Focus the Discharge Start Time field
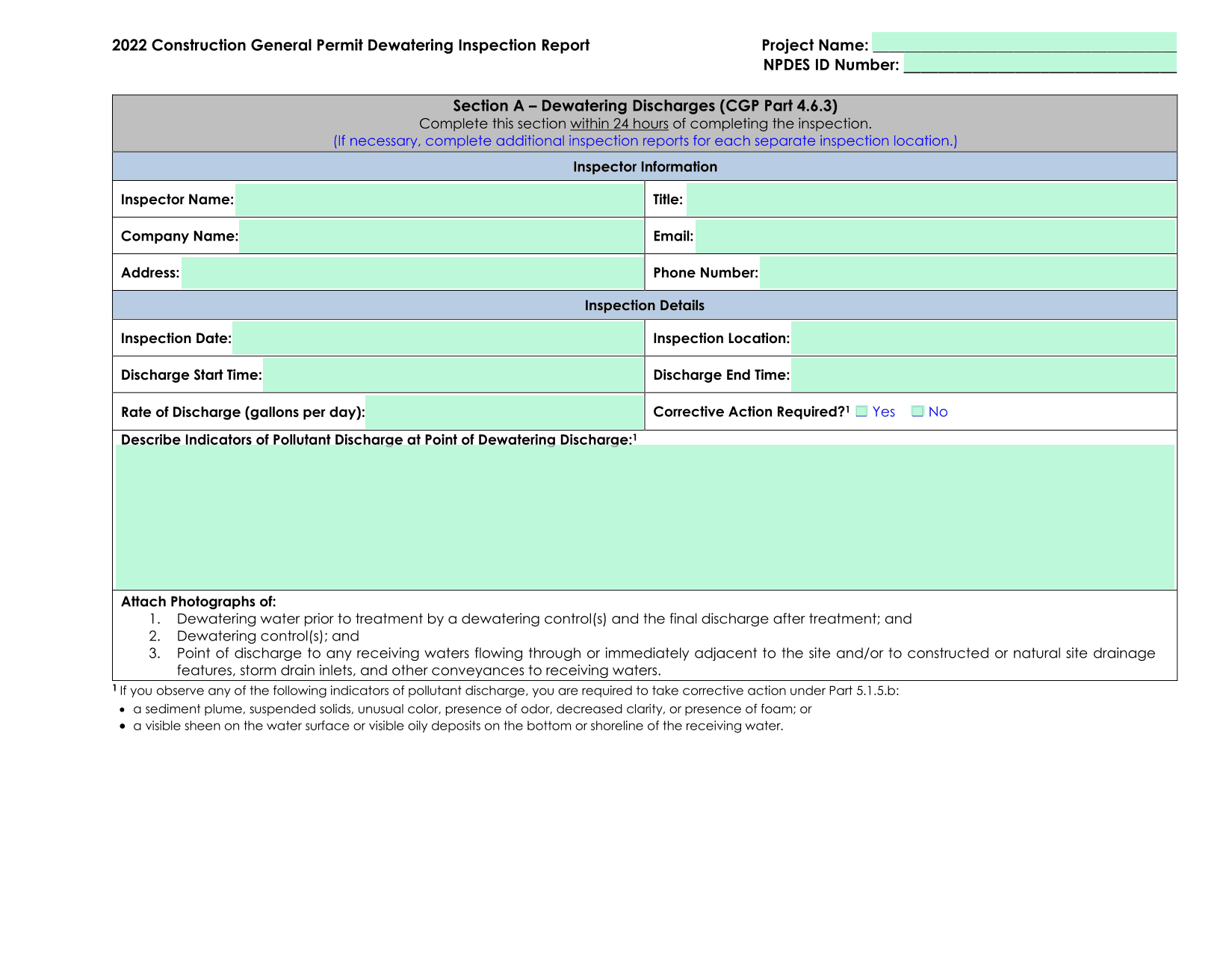The image size is (1232, 953). pos(453,375)
